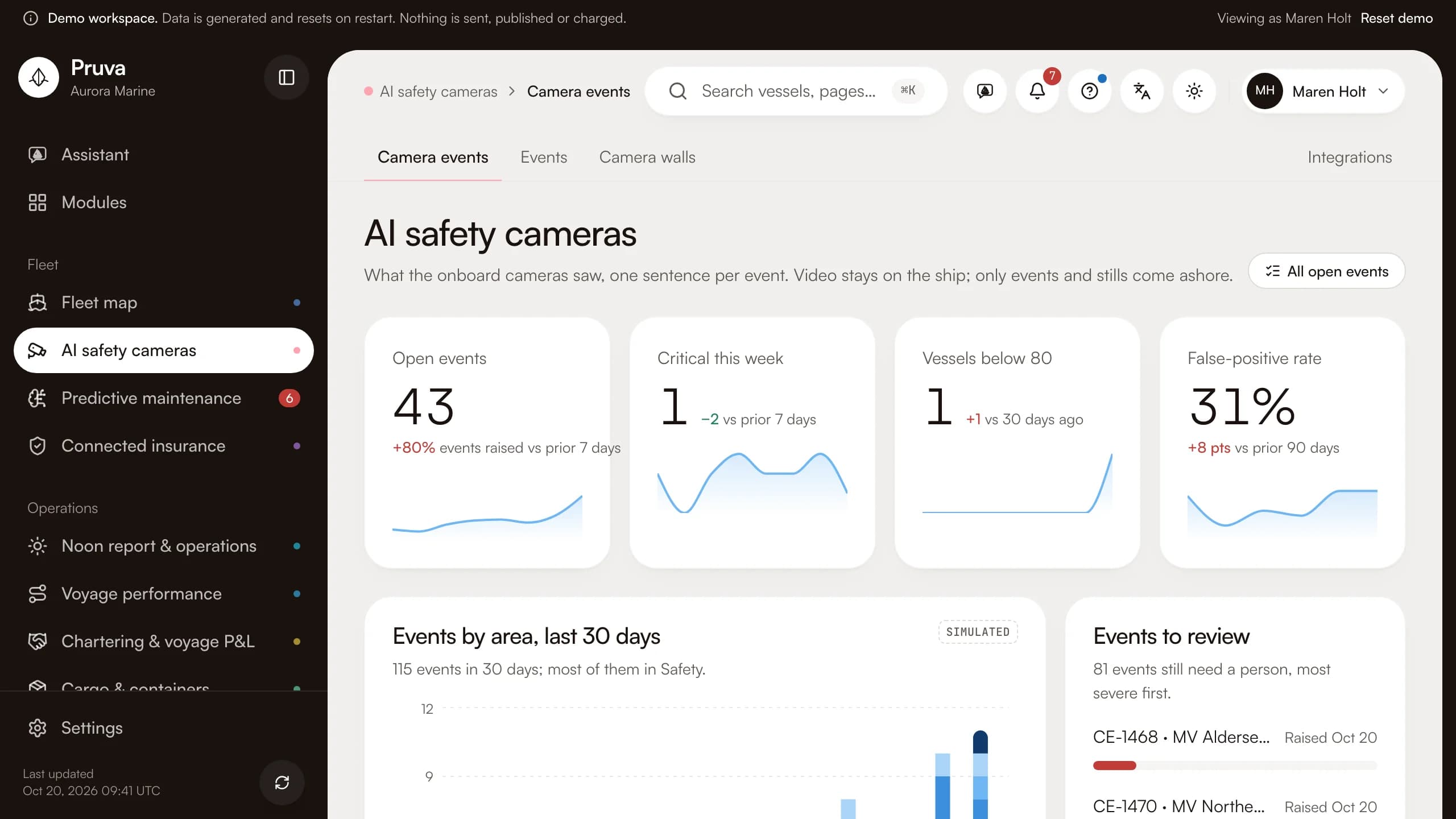
Task: Click the AI safety cameras sidebar item
Action: (164, 350)
